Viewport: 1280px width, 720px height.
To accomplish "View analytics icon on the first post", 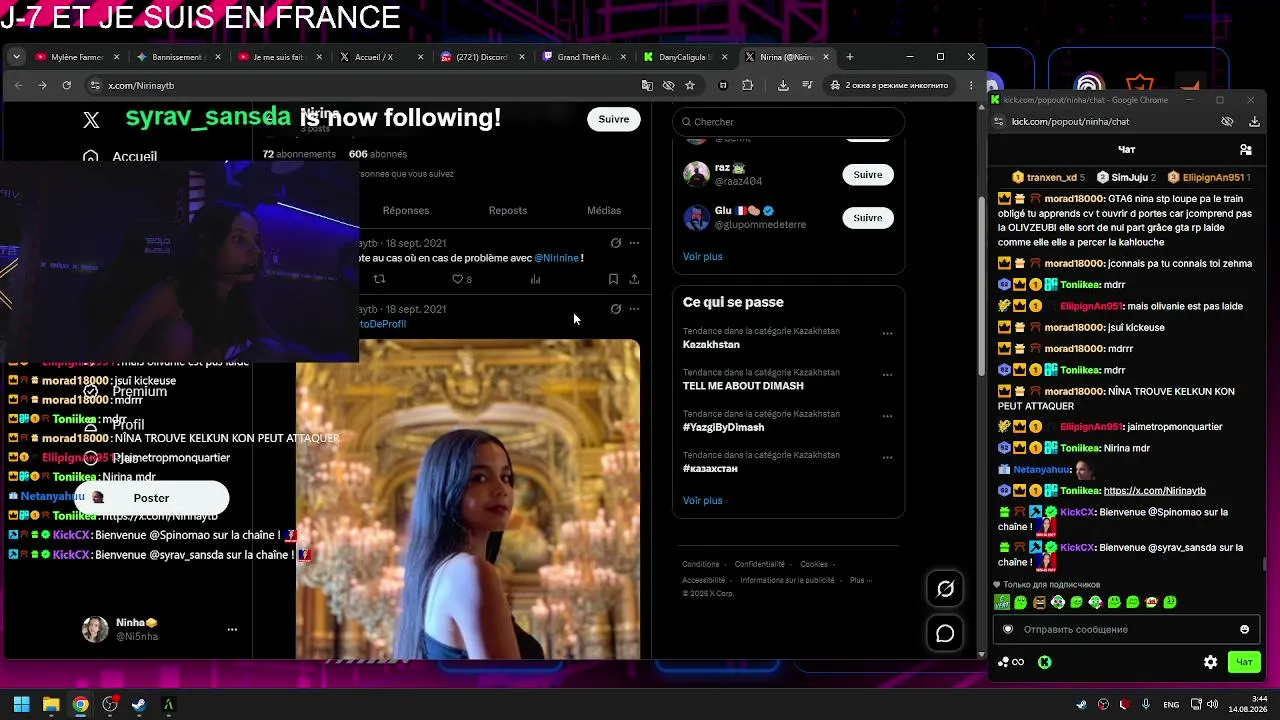I will pyautogui.click(x=535, y=279).
